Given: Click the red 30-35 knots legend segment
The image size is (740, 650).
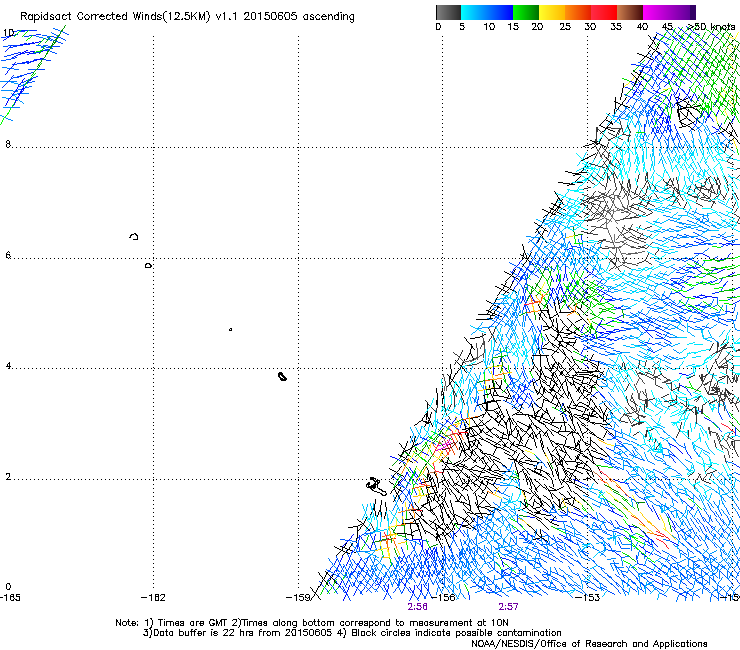Looking at the screenshot, I should tap(604, 12).
